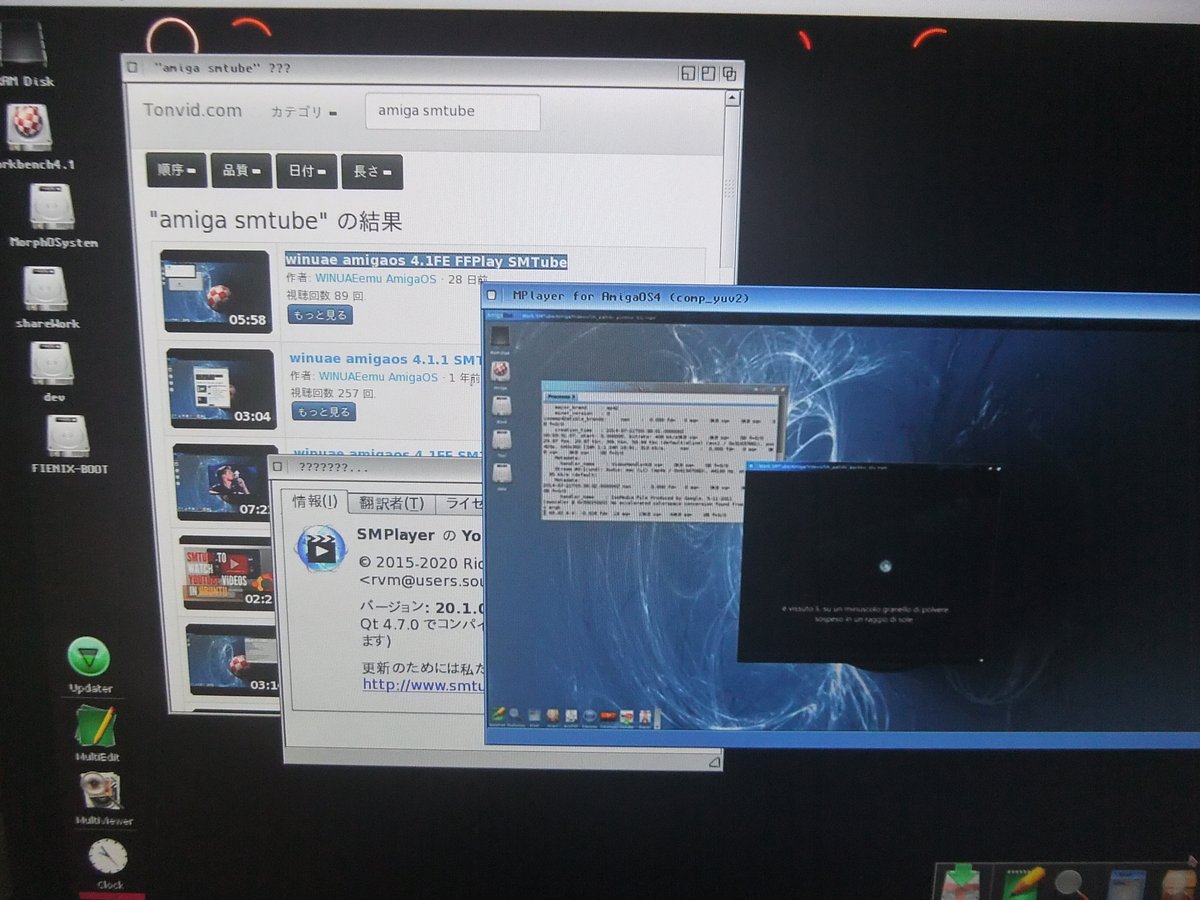Click the resize gadget of the about dialog
Image resolution: width=1200 pixels, height=900 pixels.
coord(713,762)
